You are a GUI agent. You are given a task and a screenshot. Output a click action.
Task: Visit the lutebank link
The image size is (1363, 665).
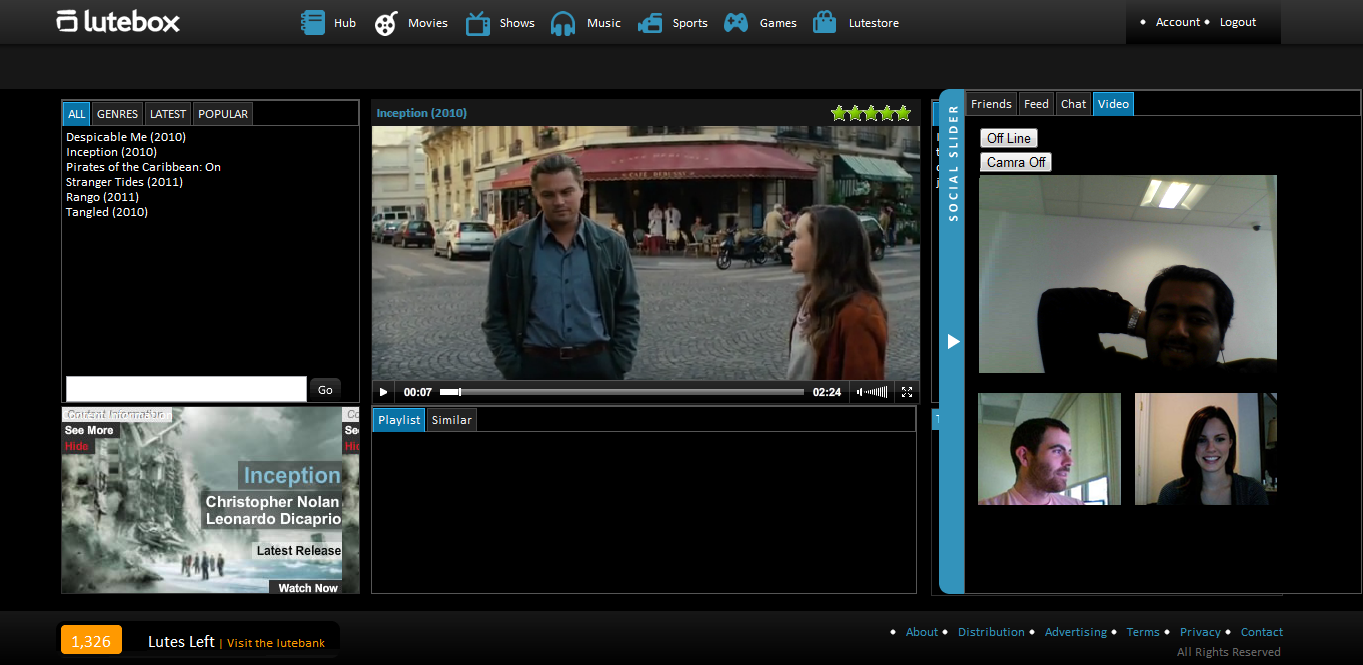coord(276,643)
